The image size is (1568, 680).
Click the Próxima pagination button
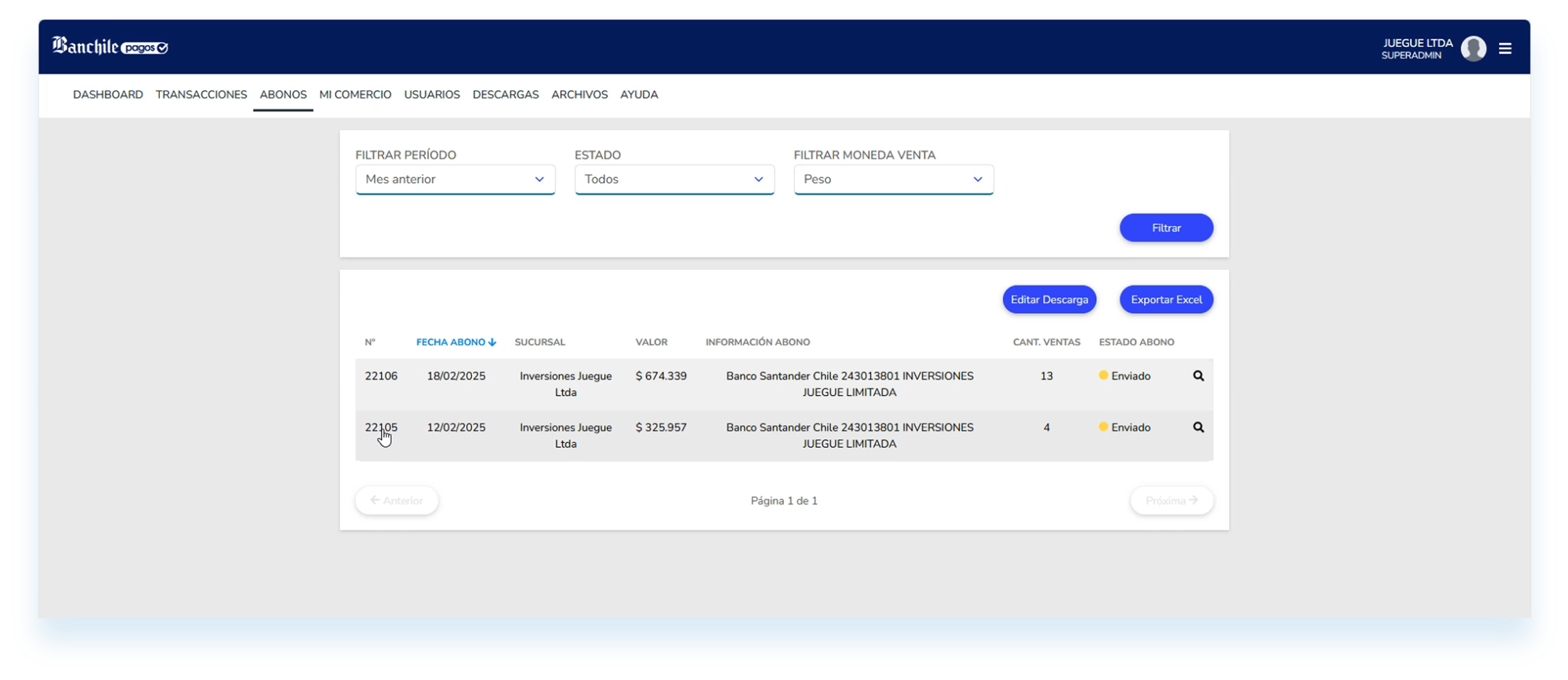pyautogui.click(x=1171, y=500)
